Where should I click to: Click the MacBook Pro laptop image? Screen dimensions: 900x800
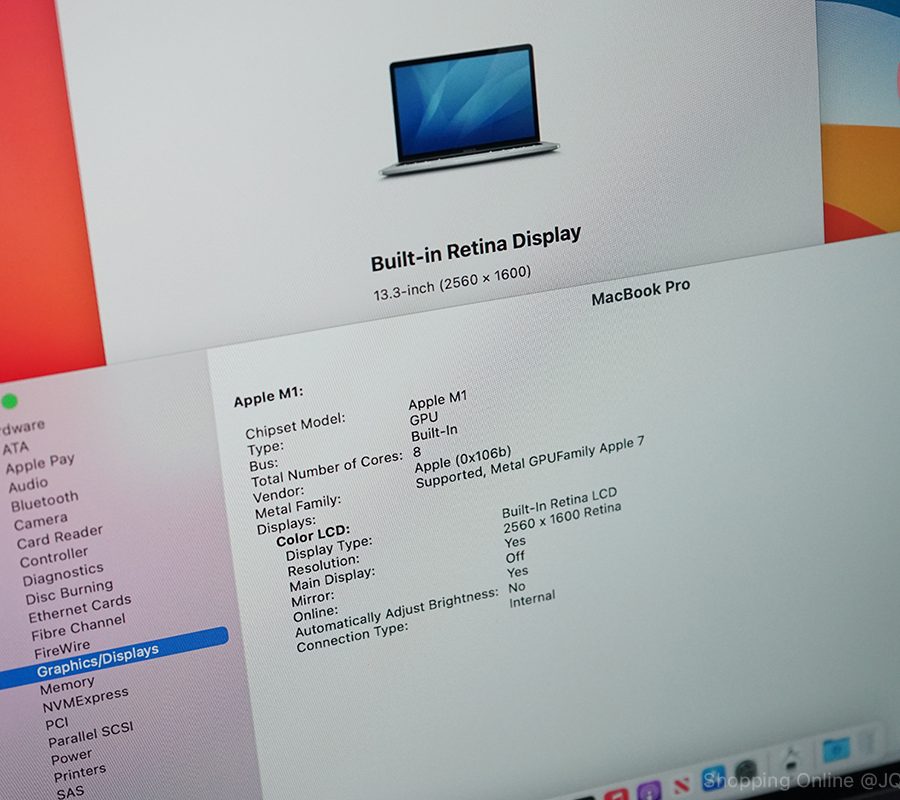coord(468,109)
